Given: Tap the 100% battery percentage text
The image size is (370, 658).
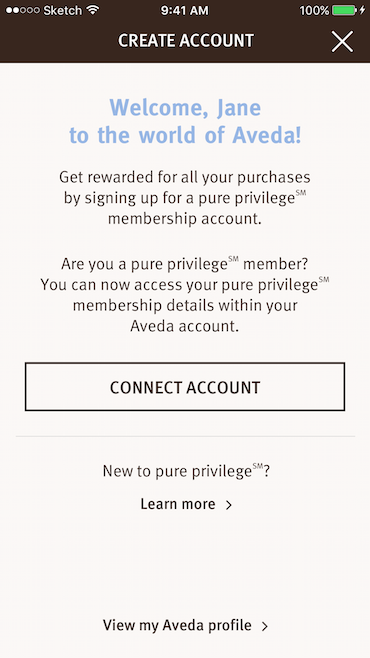Looking at the screenshot, I should 314,10.
